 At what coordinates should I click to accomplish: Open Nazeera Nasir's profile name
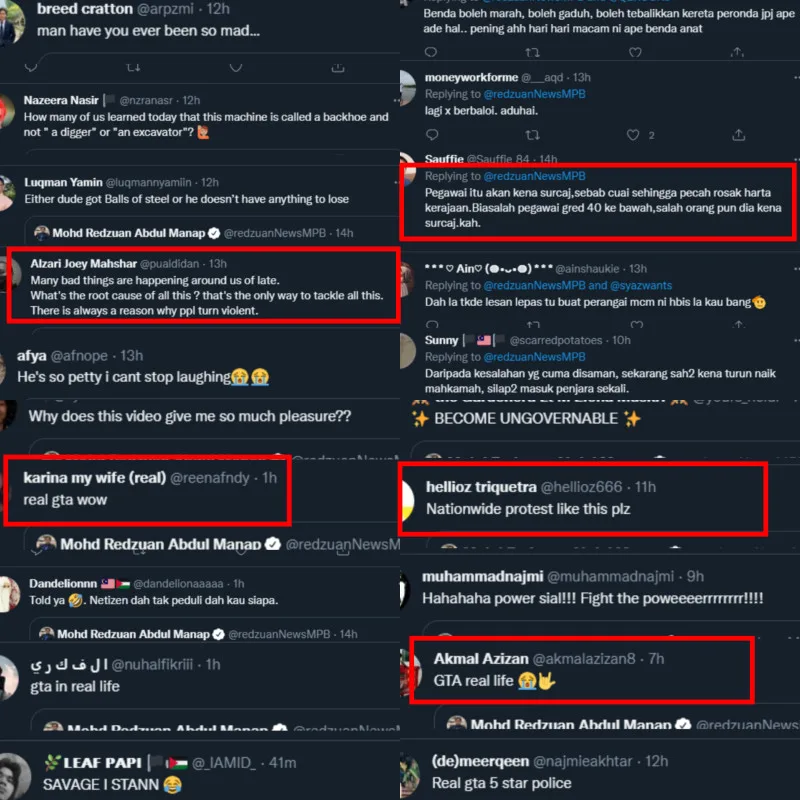pos(61,100)
